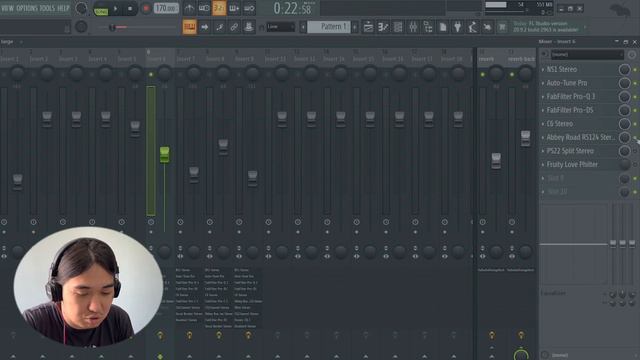The width and height of the screenshot is (640, 360).
Task: Toggle PS22 Split Stereo slot enable LED
Action: coord(635,151)
